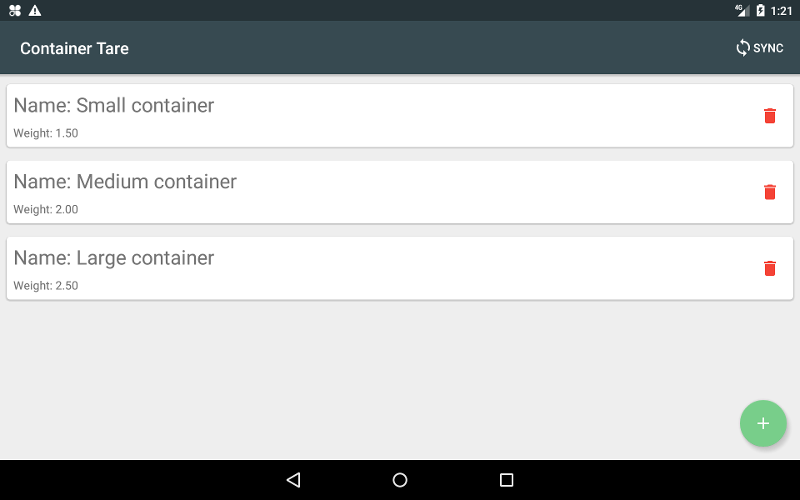The height and width of the screenshot is (500, 800).
Task: Open the Medium container card
Action: 399,192
